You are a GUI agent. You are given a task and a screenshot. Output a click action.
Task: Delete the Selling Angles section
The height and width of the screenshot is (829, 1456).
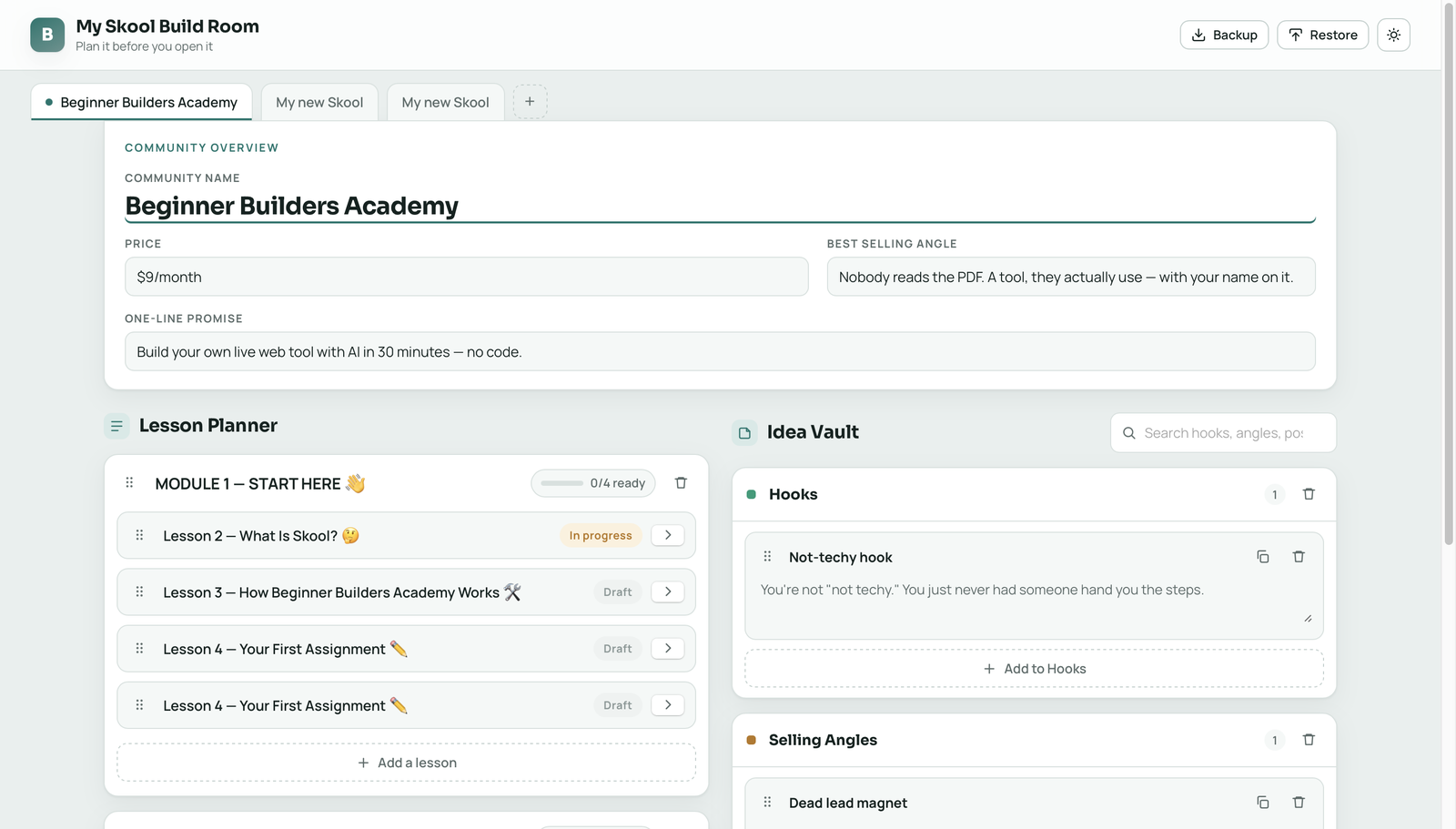coord(1309,740)
